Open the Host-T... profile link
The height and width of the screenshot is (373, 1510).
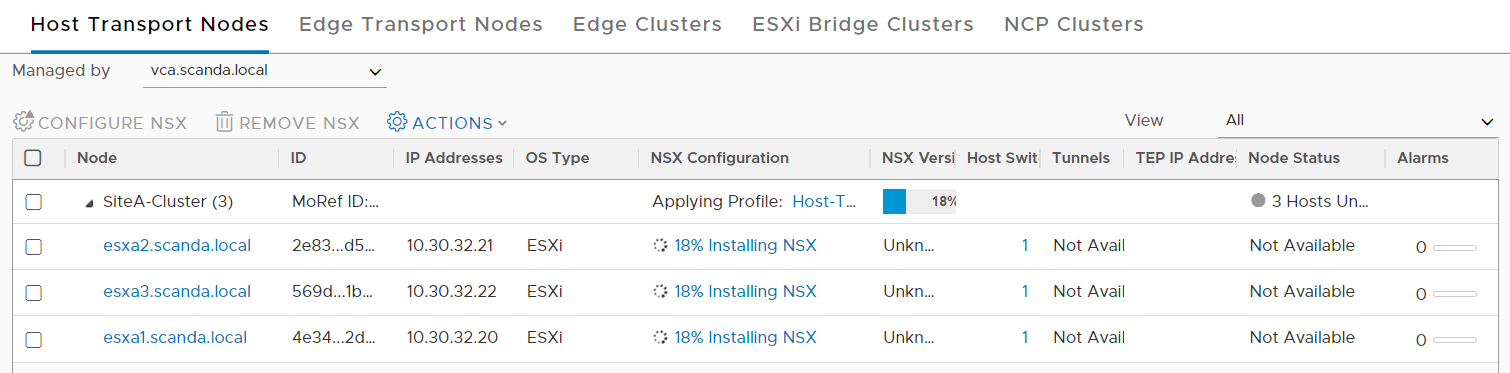click(x=825, y=202)
